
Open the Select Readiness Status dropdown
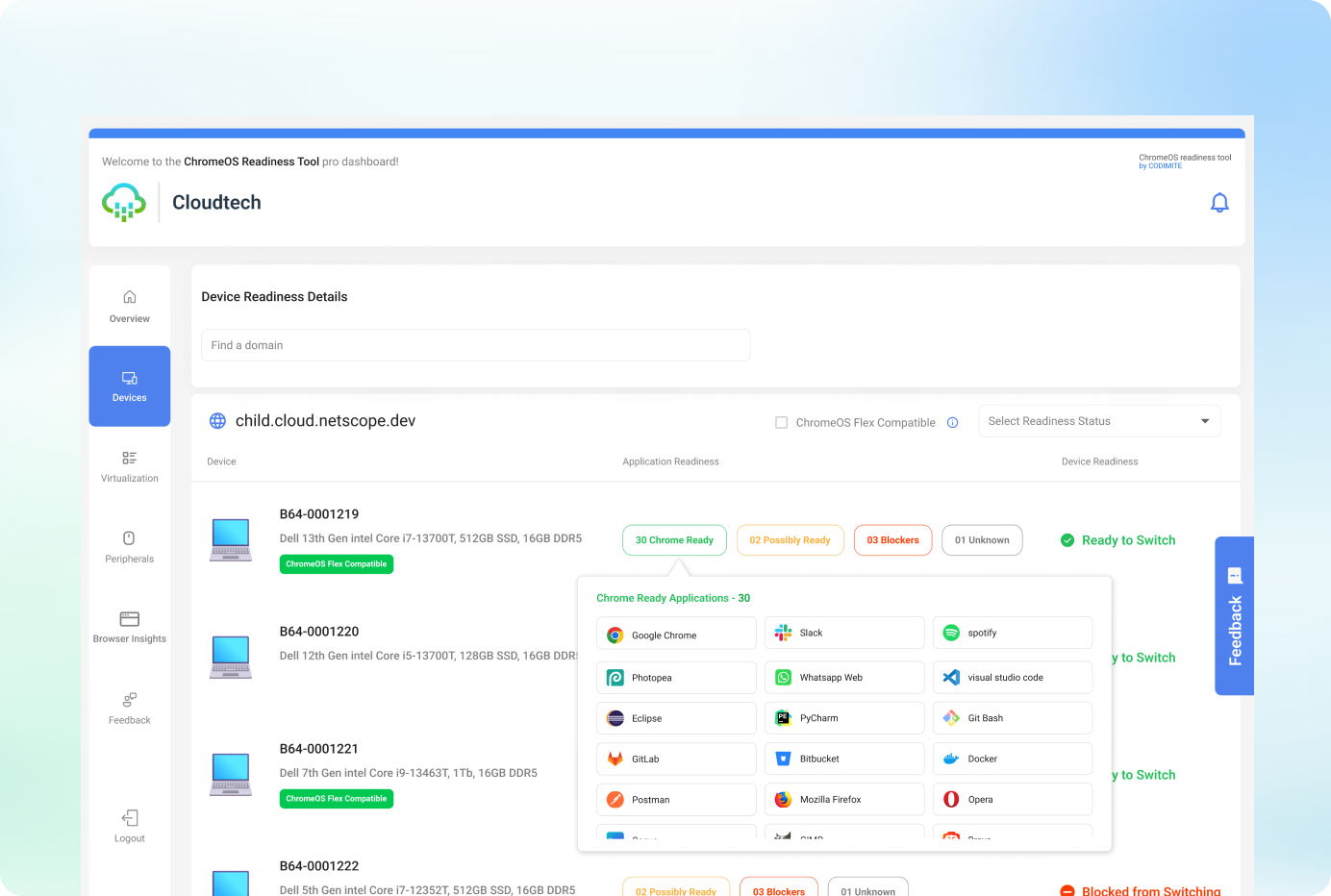pos(1099,420)
